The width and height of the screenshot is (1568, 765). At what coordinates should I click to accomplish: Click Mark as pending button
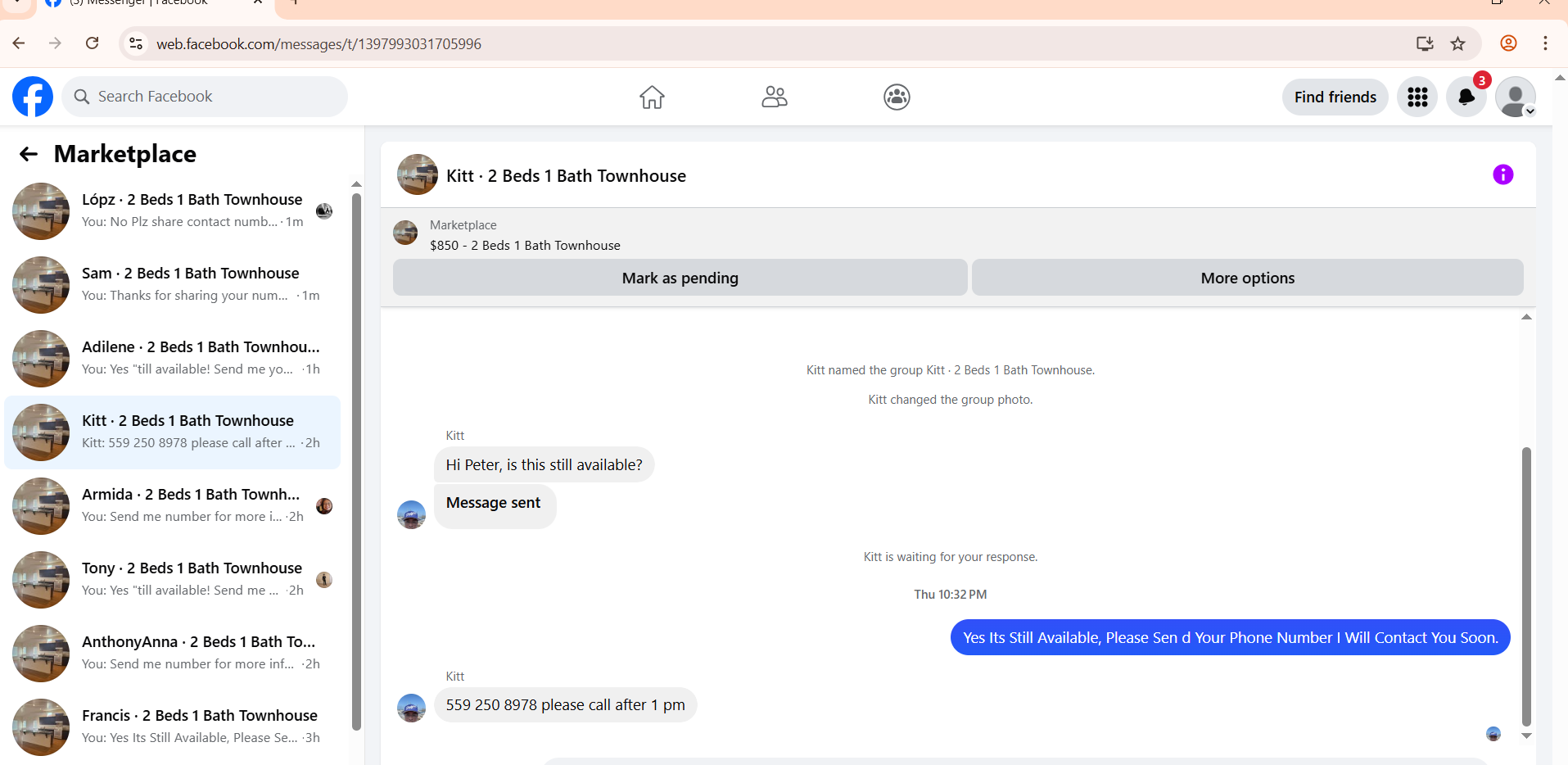680,278
